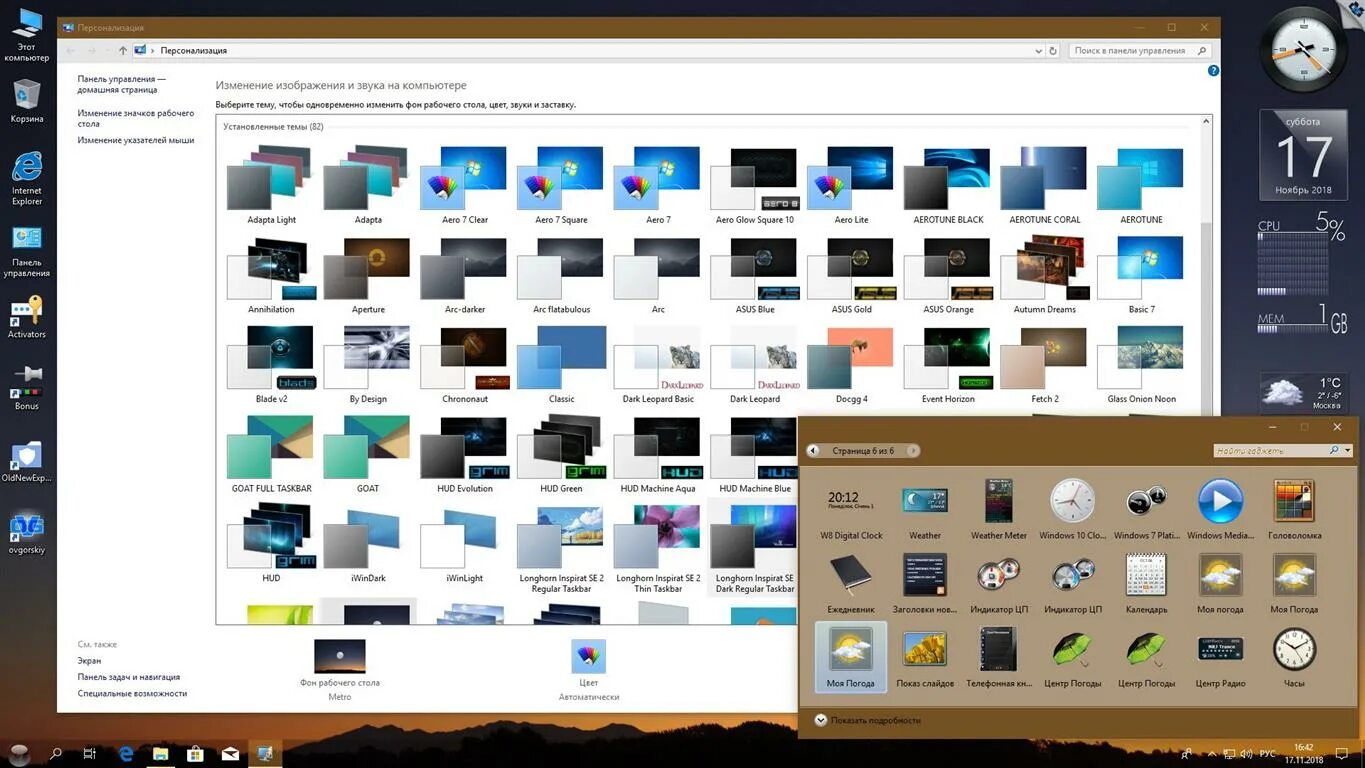The width and height of the screenshot is (1365, 768).
Task: Open the OldNewExplorer desktop icon
Action: pyautogui.click(x=27, y=462)
